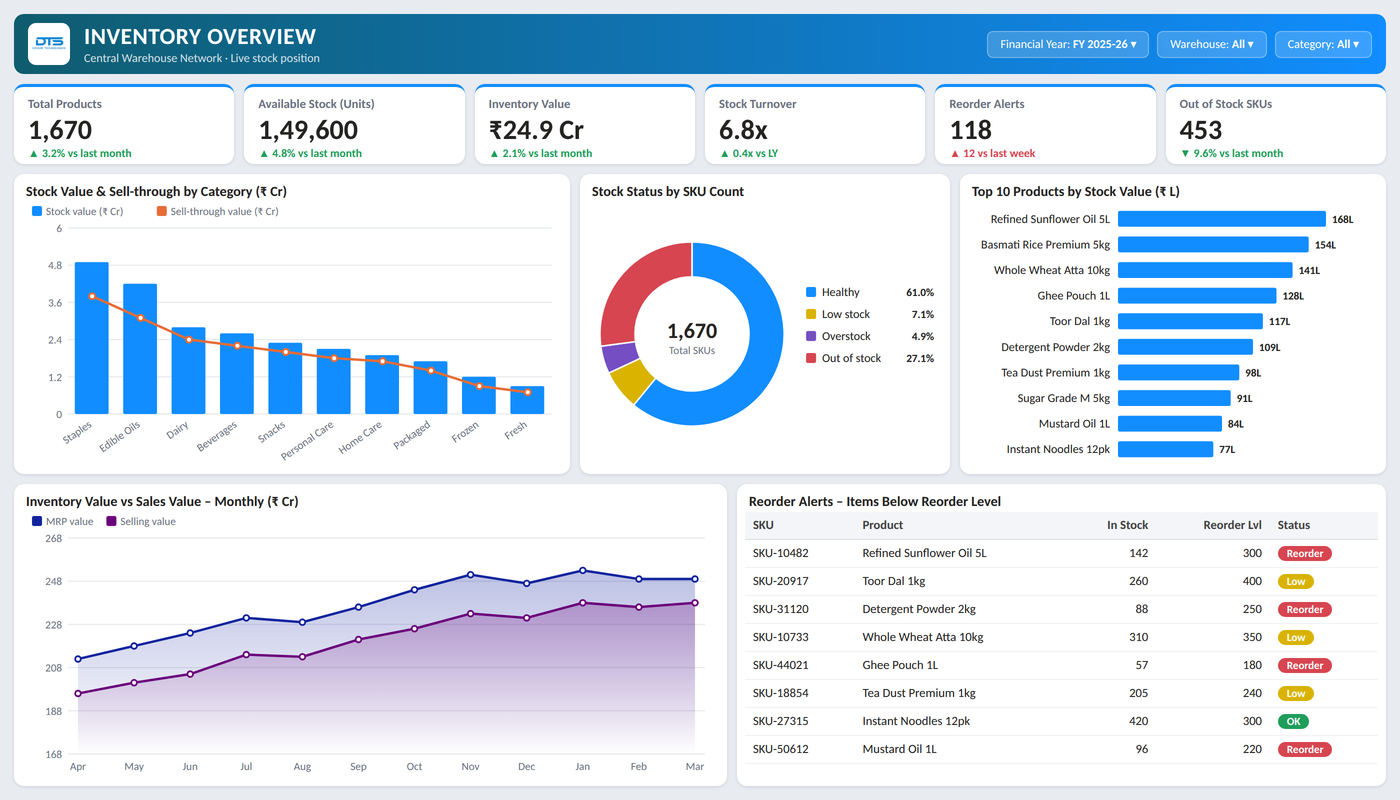Screen dimensions: 1400x800
Task: Click the 1,670 Total SKUs donut center
Action: (x=692, y=337)
